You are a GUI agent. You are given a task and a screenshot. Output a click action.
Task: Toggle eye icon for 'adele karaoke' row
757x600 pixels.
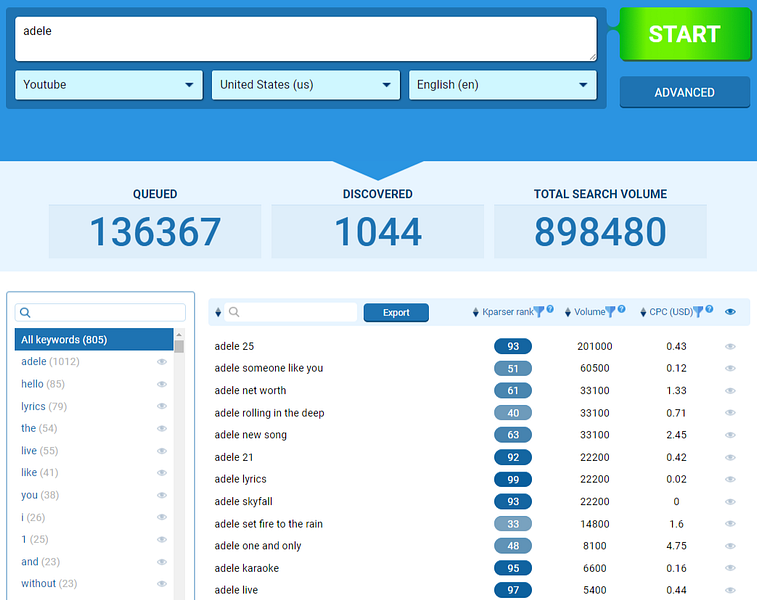(730, 568)
